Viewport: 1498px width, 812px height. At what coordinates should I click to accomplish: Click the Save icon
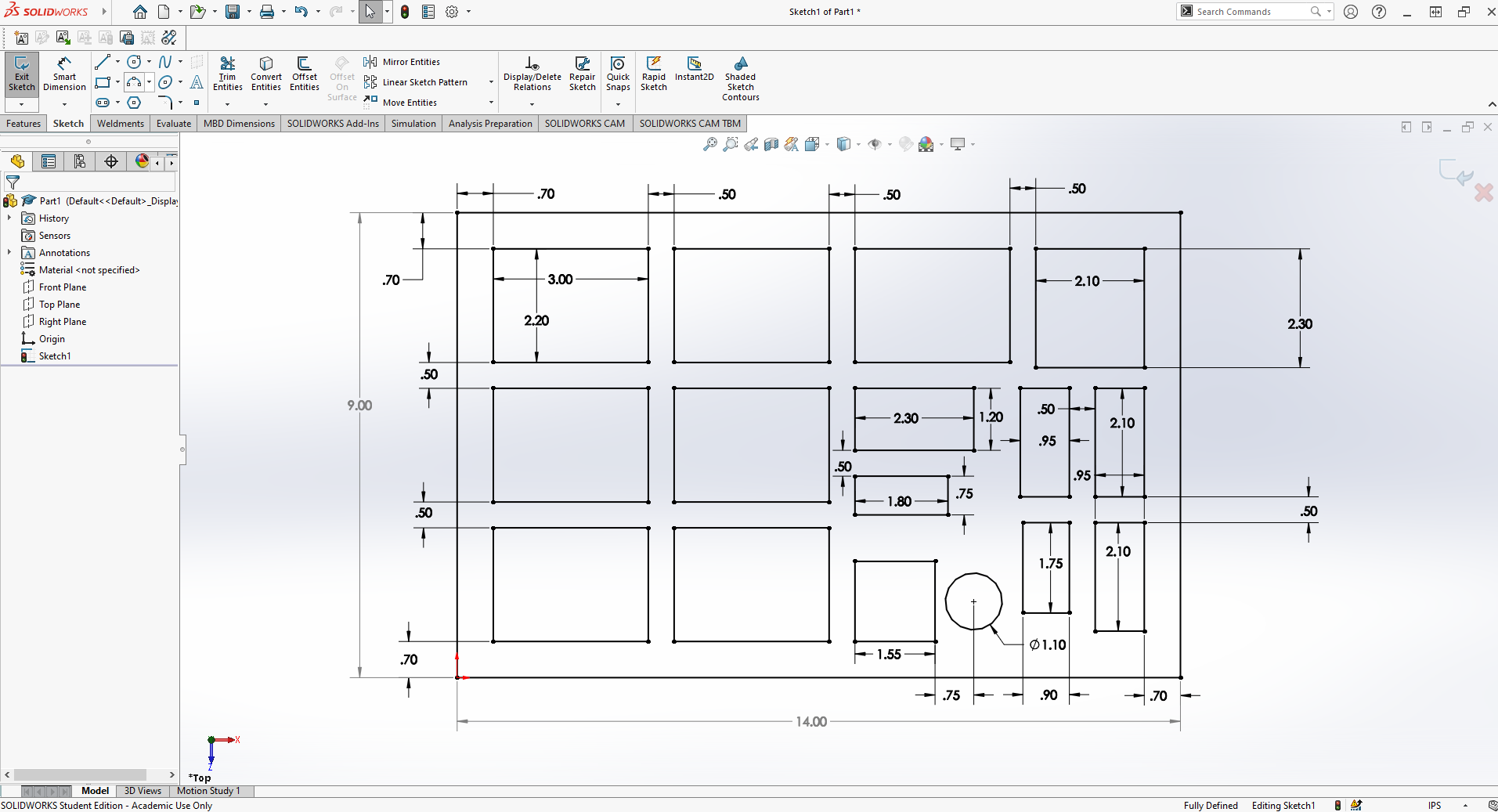[x=233, y=12]
